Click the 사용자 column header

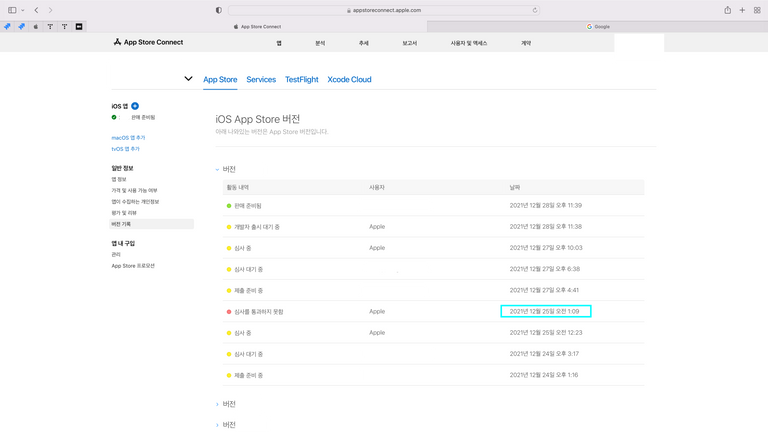[x=377, y=188]
